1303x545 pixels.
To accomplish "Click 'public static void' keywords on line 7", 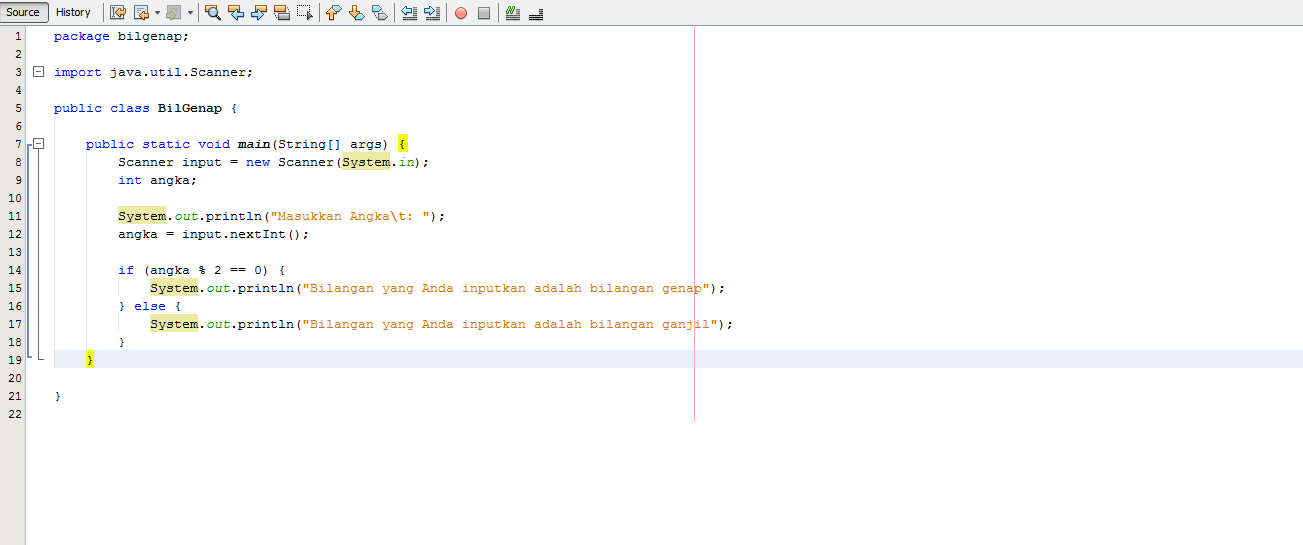I will coord(158,144).
